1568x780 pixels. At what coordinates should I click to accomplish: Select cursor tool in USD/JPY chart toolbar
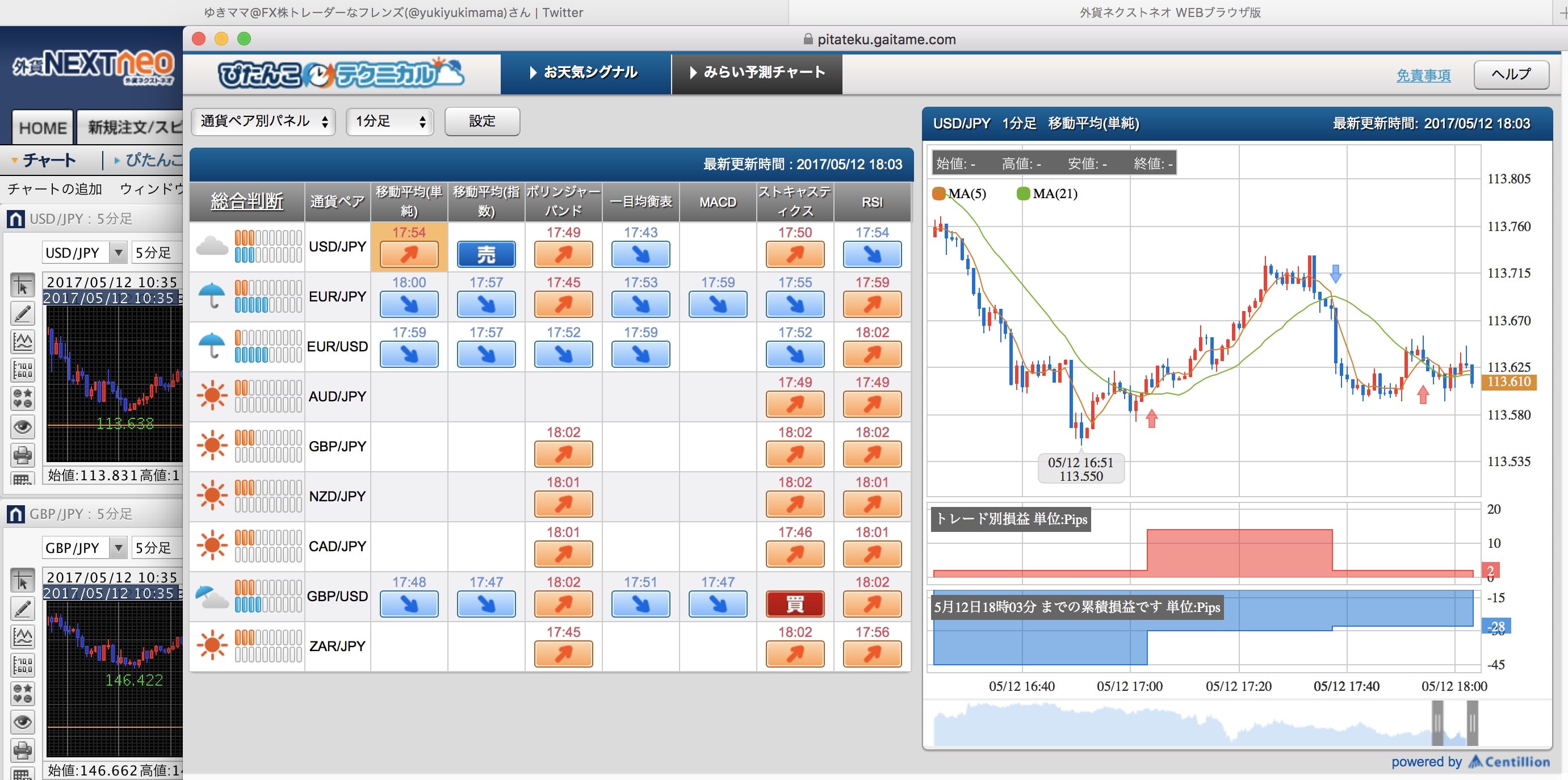(23, 285)
